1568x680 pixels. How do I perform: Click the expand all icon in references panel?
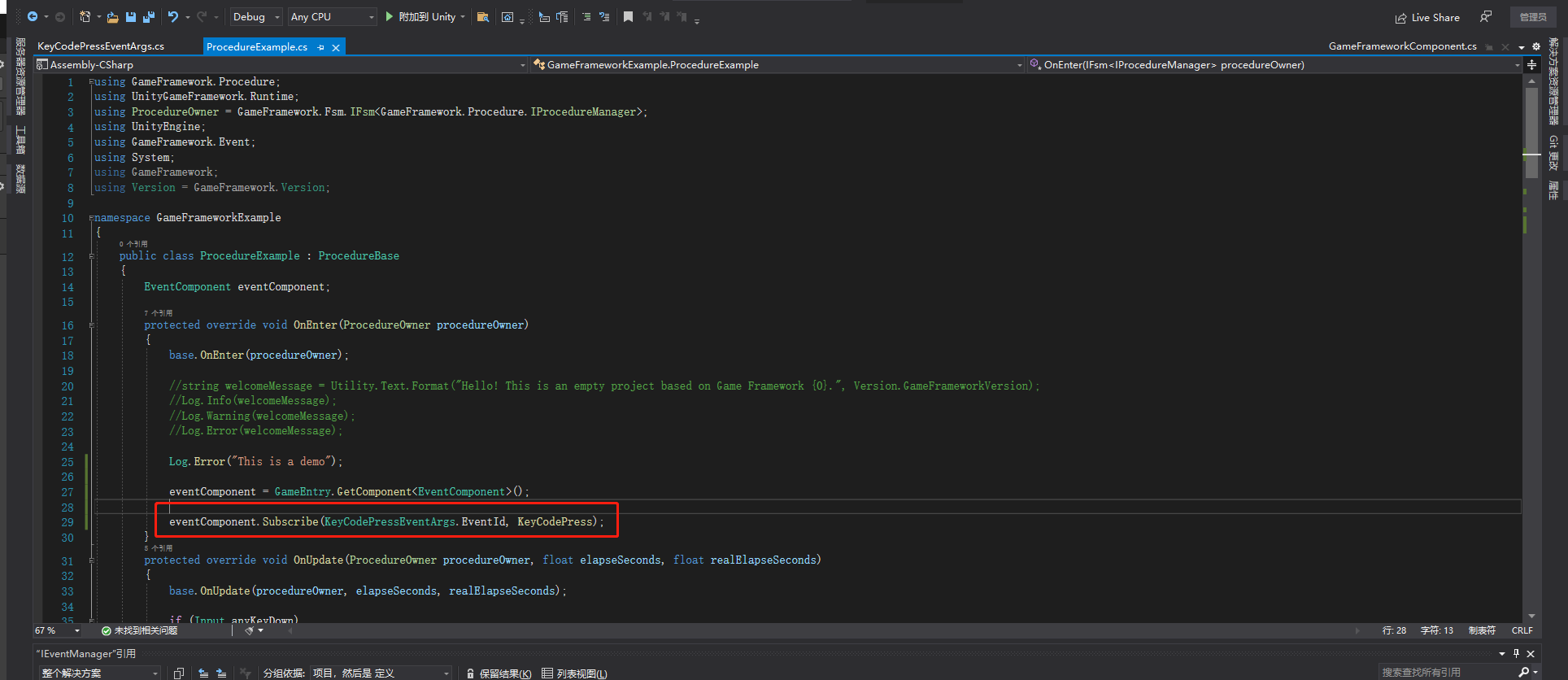221,673
